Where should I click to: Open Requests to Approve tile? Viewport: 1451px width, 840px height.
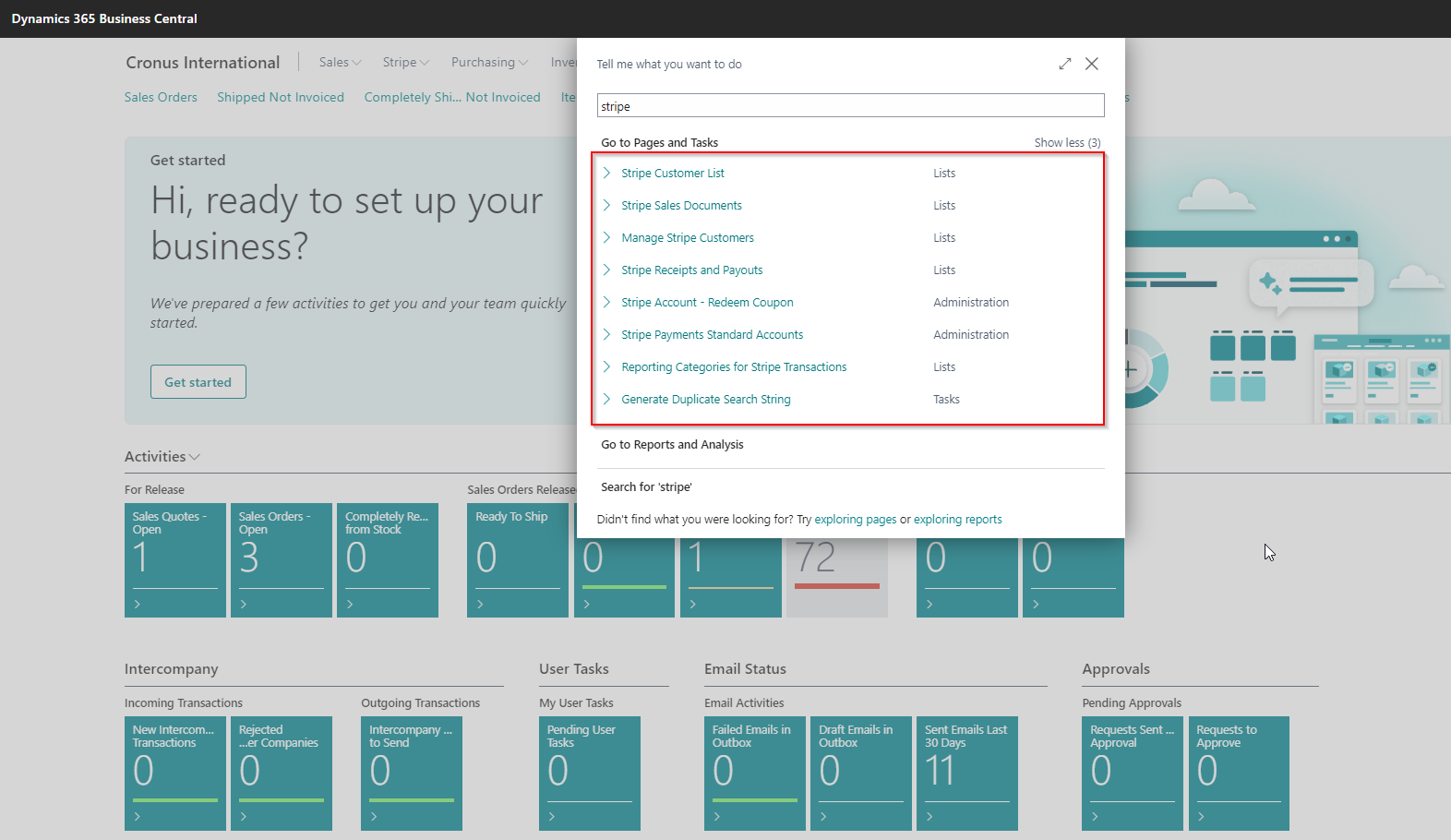(1239, 774)
